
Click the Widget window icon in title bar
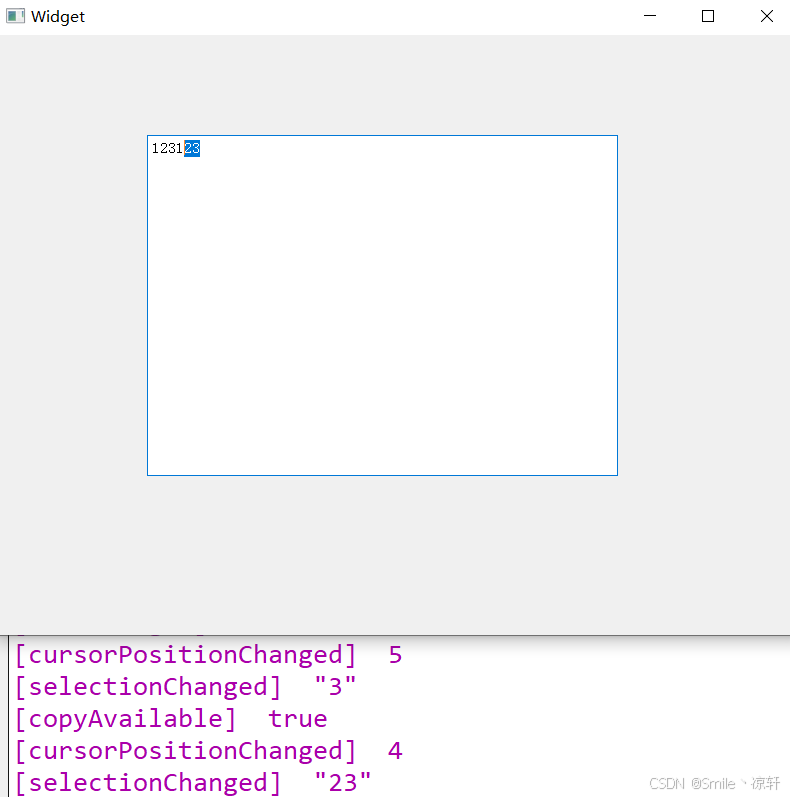[x=15, y=16]
